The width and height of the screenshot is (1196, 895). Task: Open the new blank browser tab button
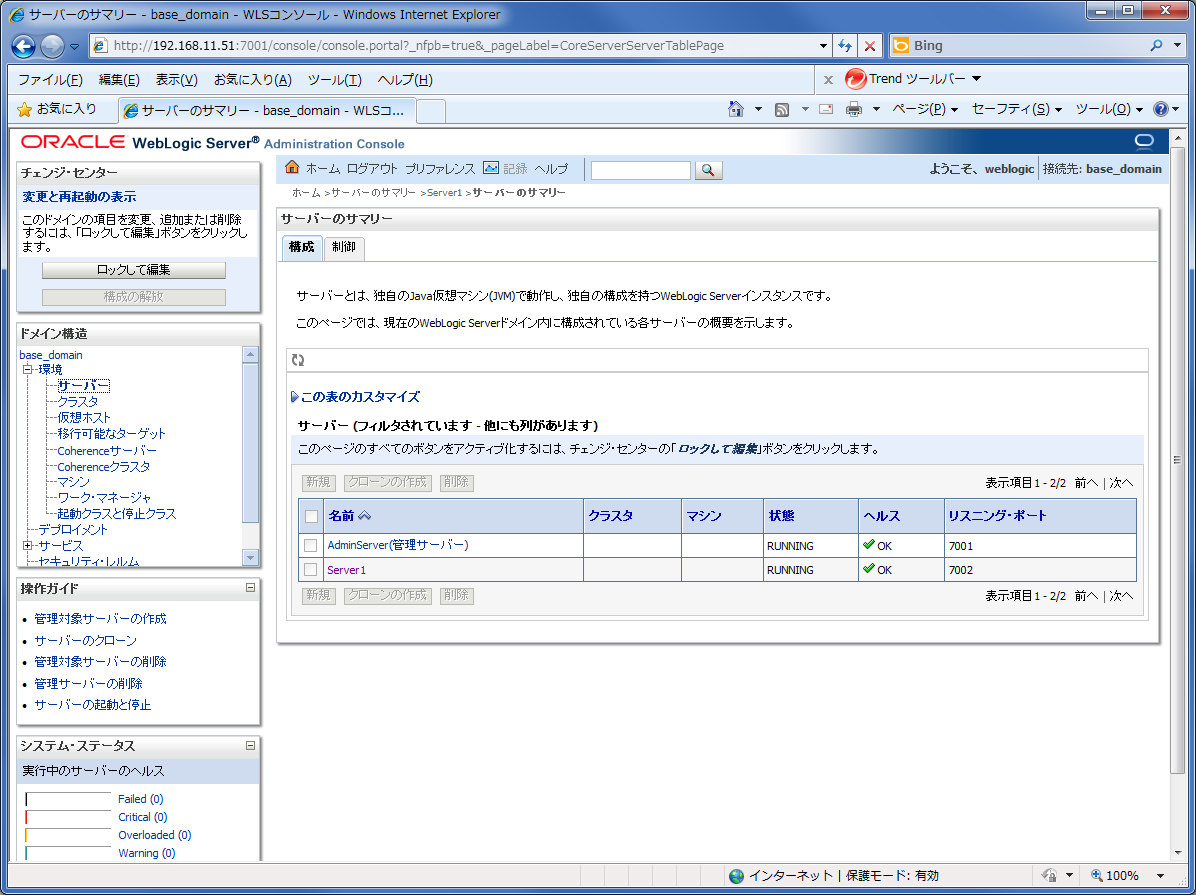click(431, 111)
